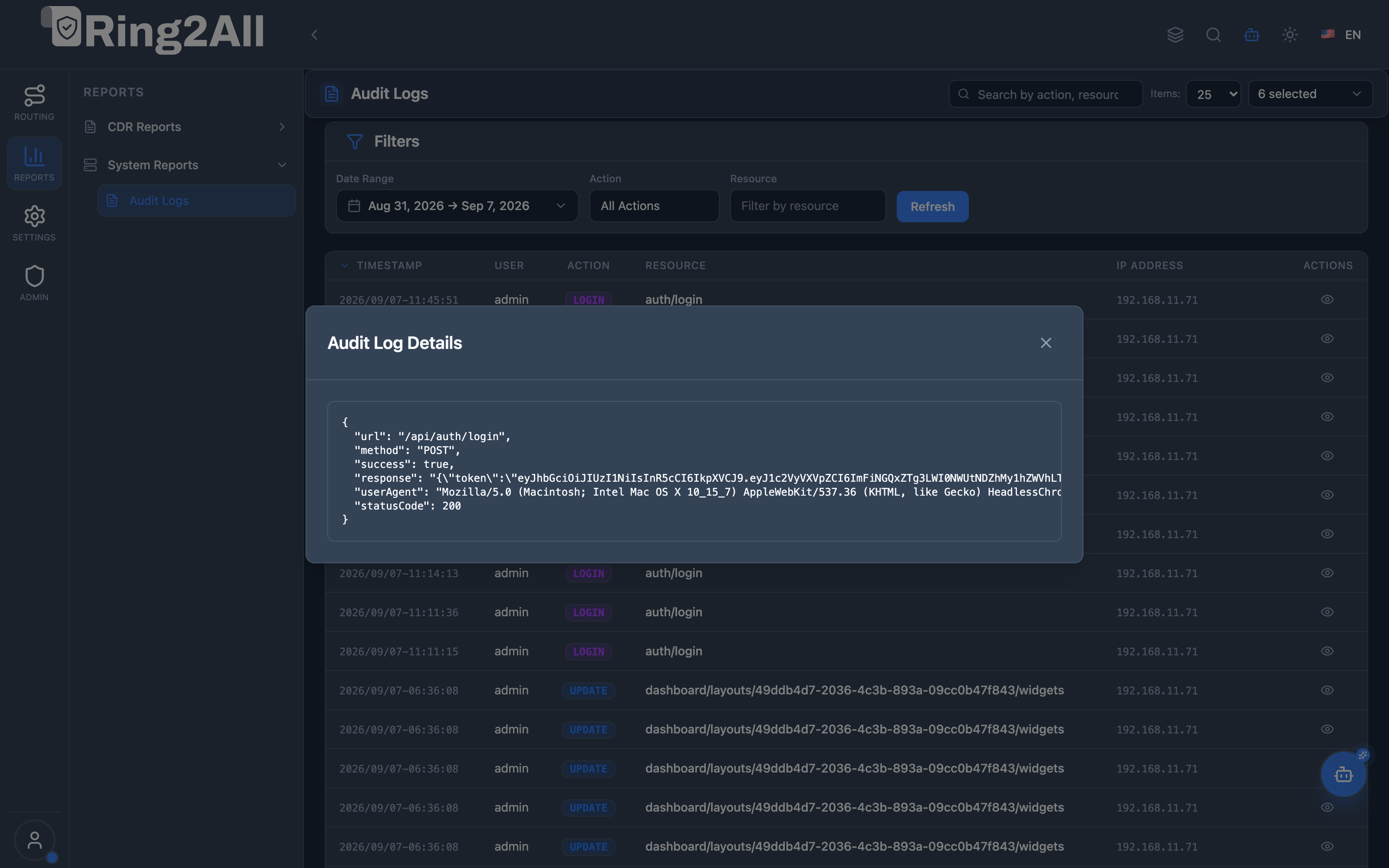The height and width of the screenshot is (868, 1389).
Task: Open the floating AI chatbot button
Action: pyautogui.click(x=1344, y=774)
